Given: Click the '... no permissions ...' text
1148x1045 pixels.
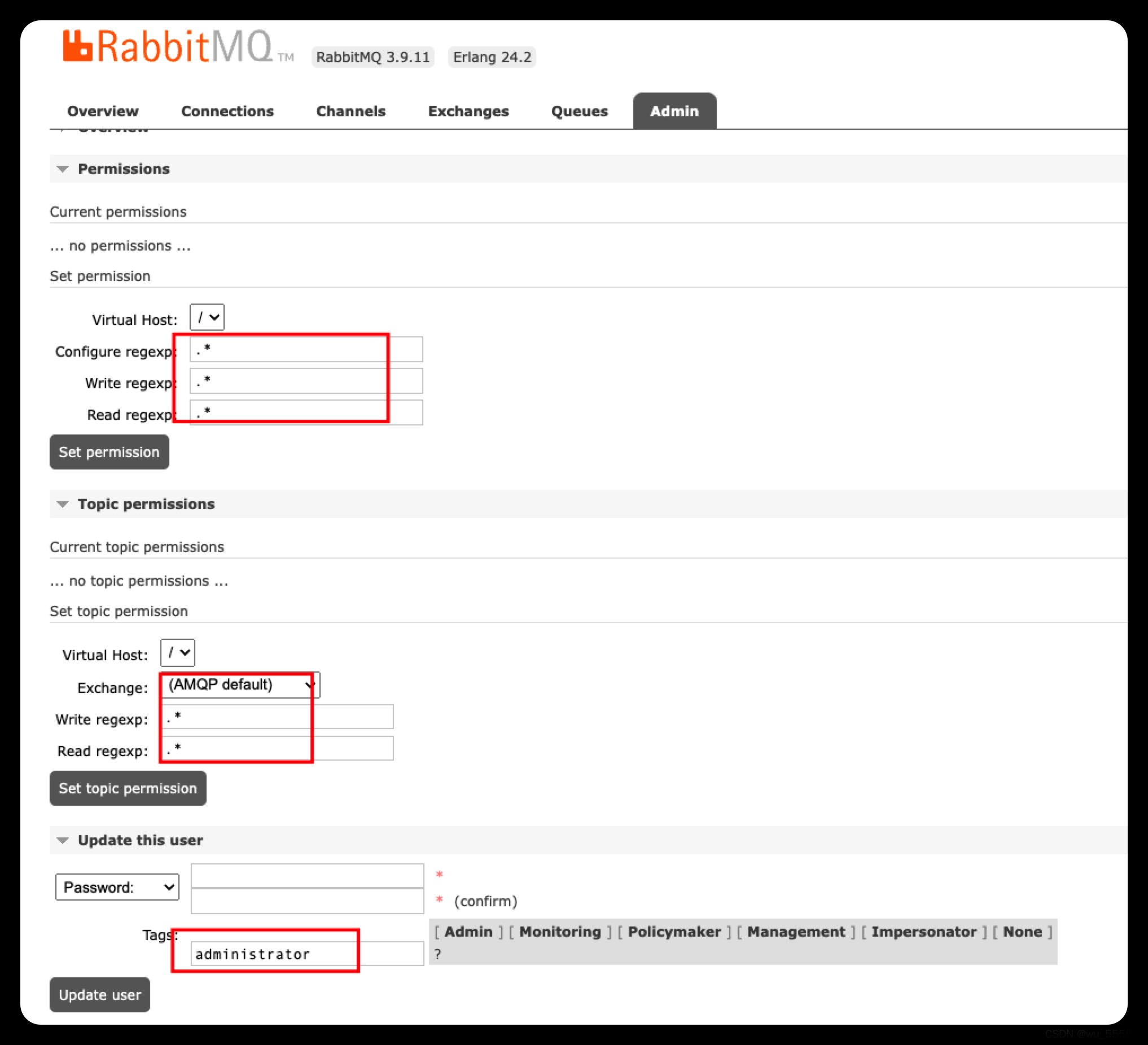Looking at the screenshot, I should (x=120, y=246).
